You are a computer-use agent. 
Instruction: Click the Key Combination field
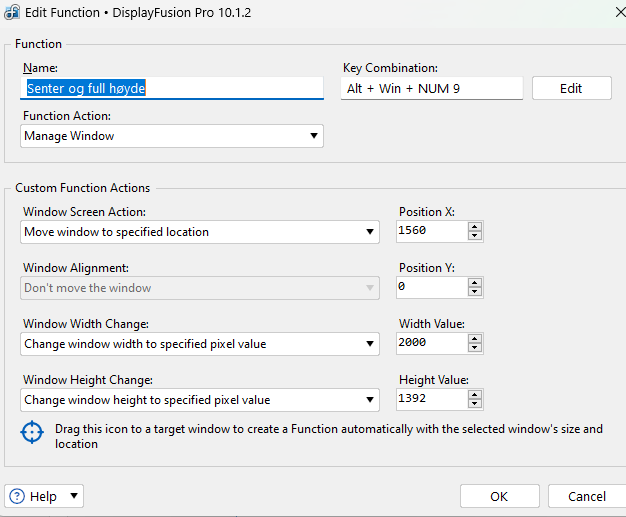click(431, 88)
